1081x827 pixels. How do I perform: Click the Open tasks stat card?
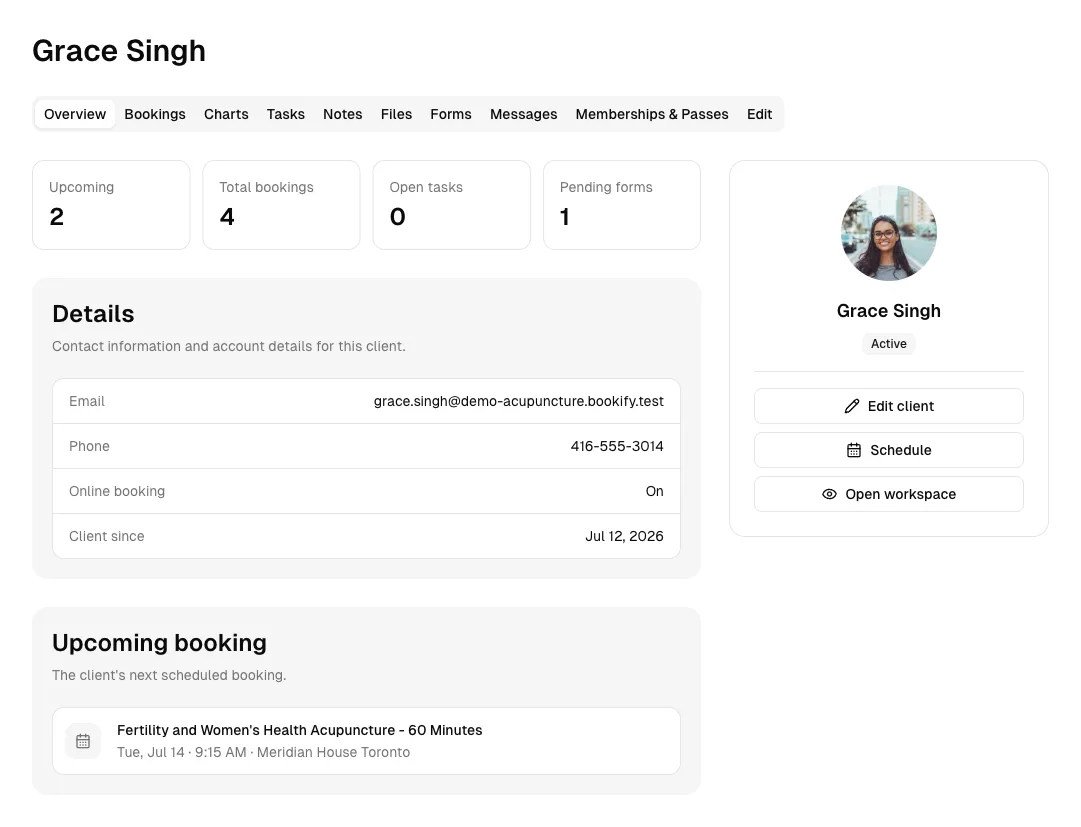[452, 205]
